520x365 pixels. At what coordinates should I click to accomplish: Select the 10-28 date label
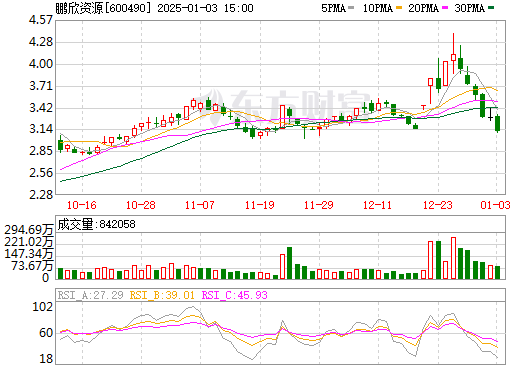pyautogui.click(x=141, y=205)
